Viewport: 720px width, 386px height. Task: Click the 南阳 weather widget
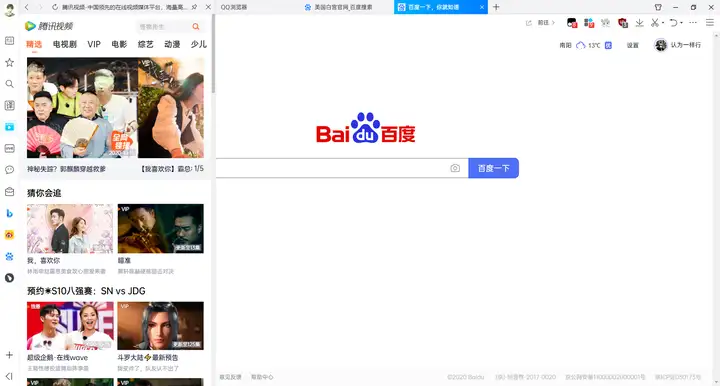coord(585,45)
